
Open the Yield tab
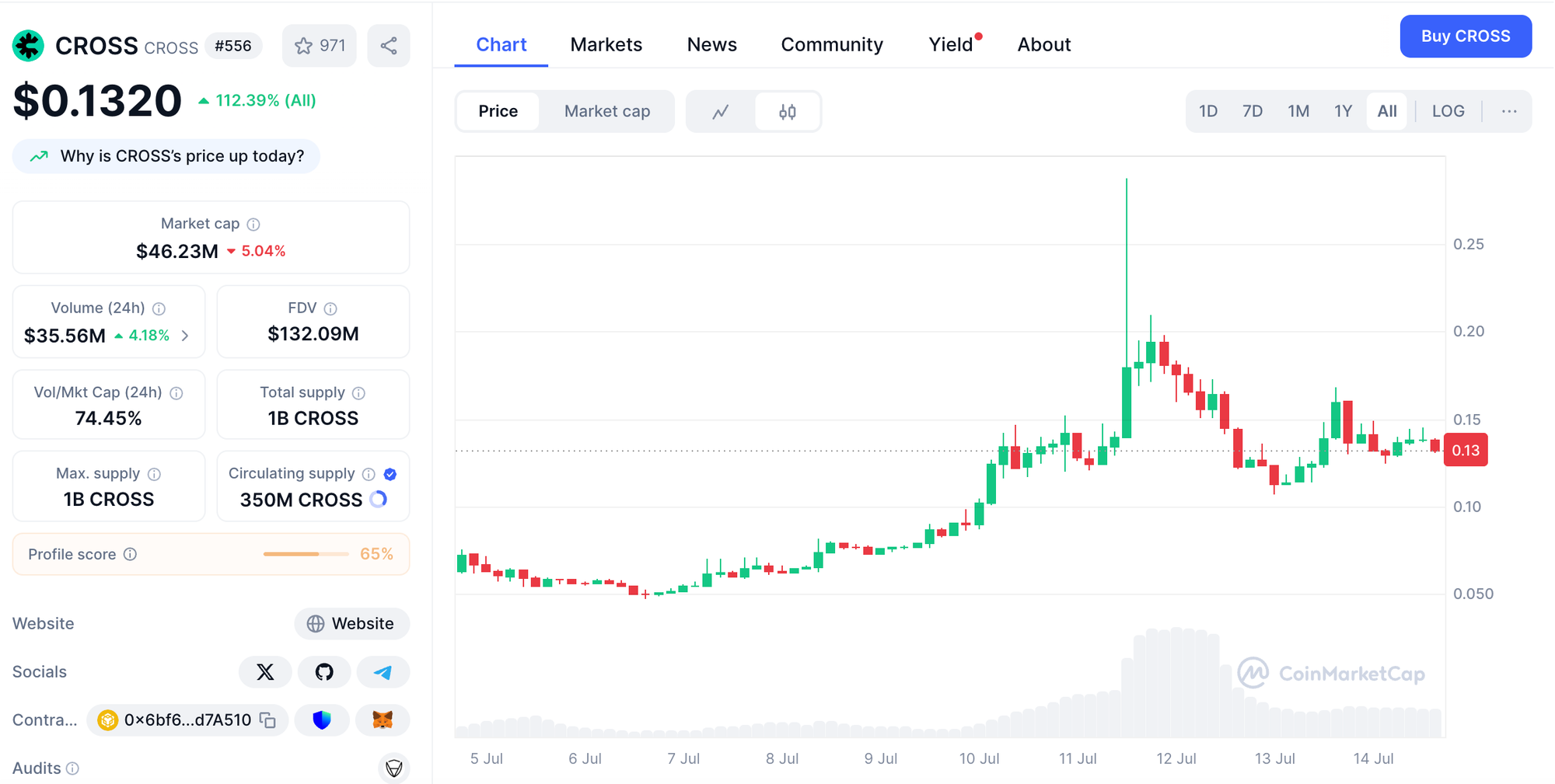(x=951, y=45)
